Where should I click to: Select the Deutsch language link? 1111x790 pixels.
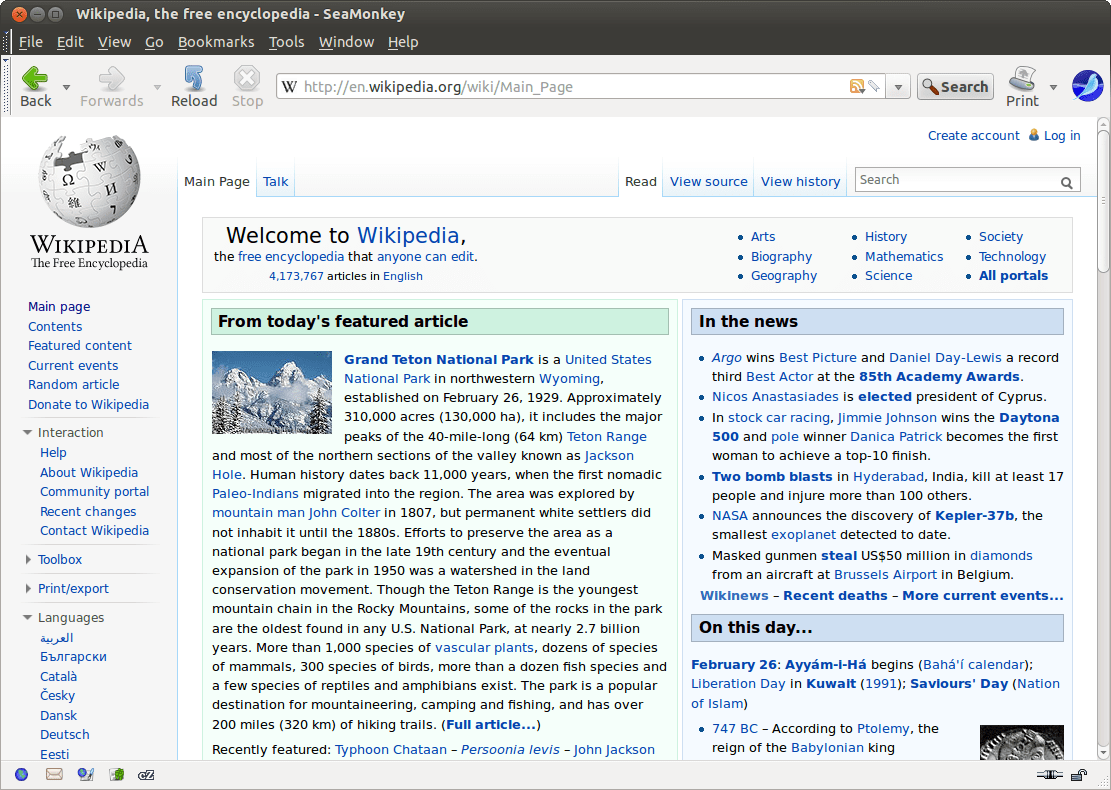64,735
